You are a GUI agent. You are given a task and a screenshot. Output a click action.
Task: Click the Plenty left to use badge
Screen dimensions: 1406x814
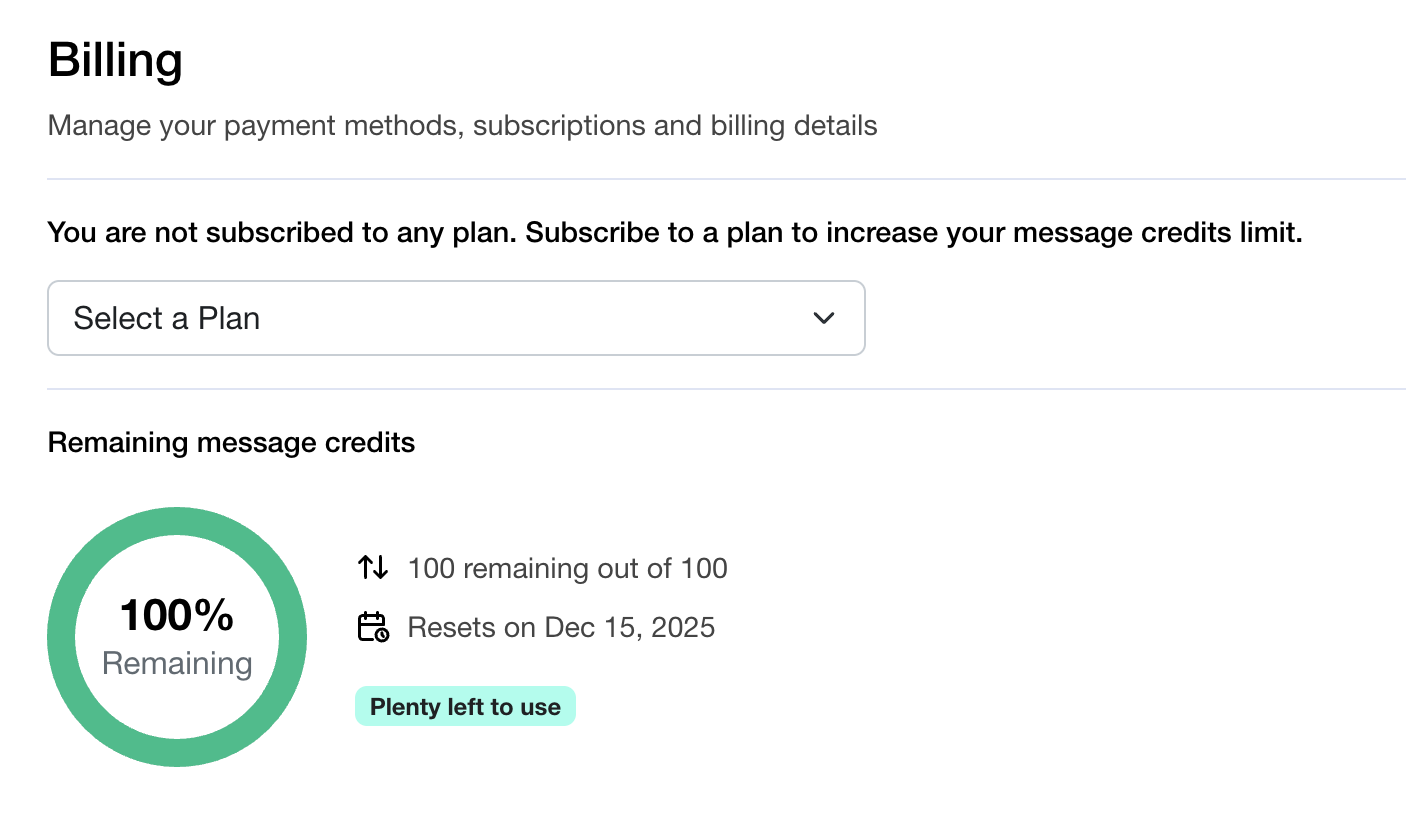(x=465, y=706)
